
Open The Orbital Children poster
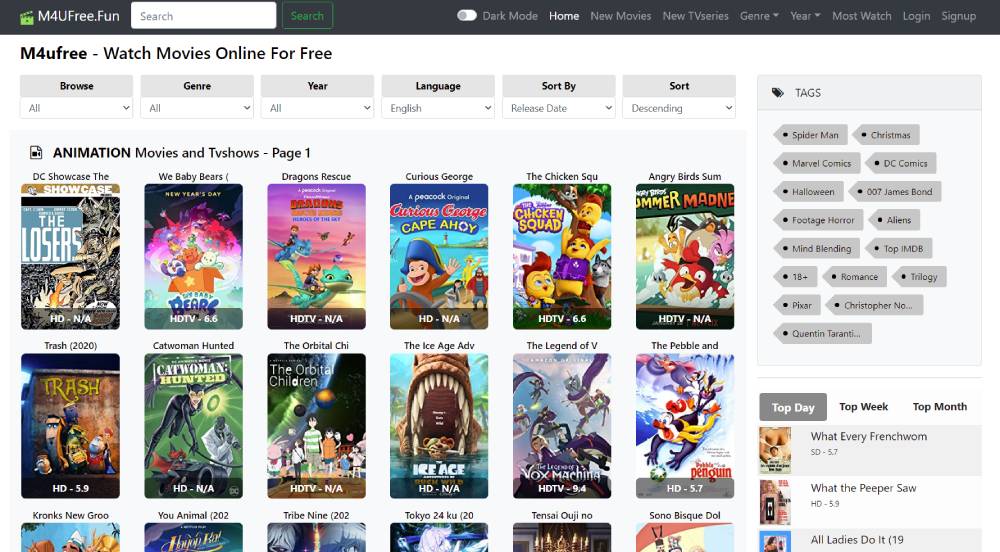(316, 426)
